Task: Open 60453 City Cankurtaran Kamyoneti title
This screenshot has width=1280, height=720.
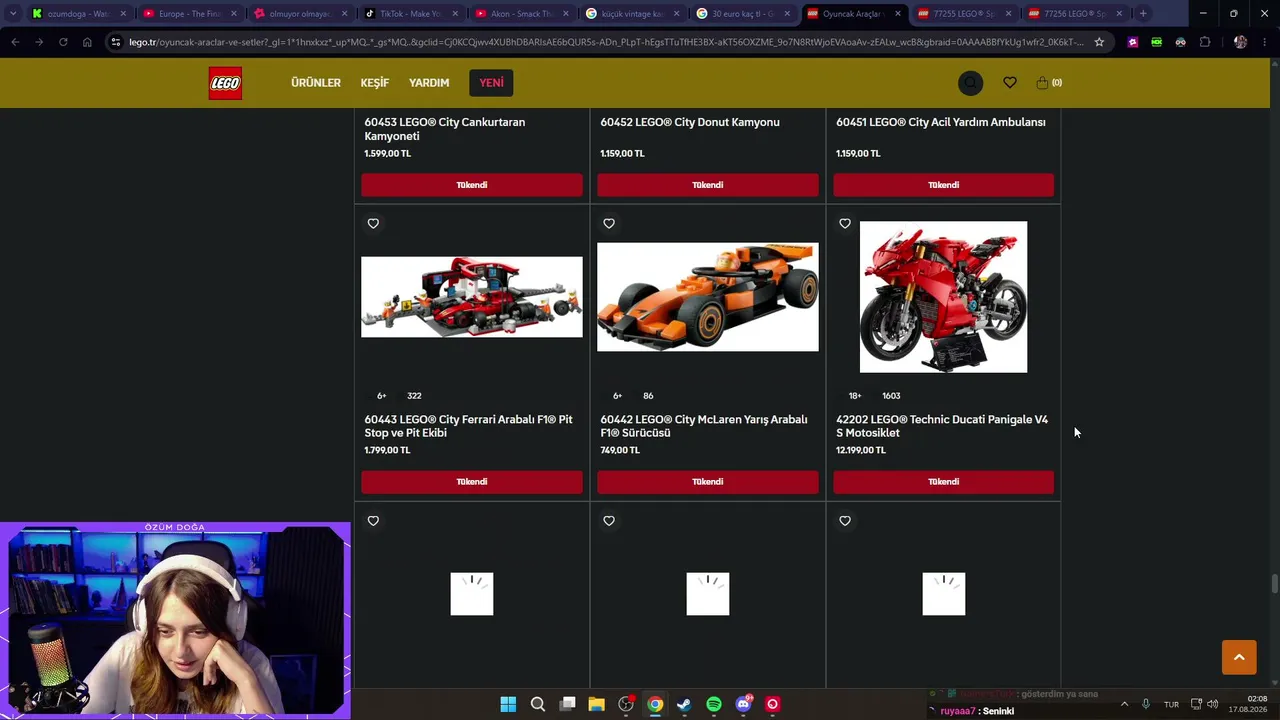Action: 444,129
